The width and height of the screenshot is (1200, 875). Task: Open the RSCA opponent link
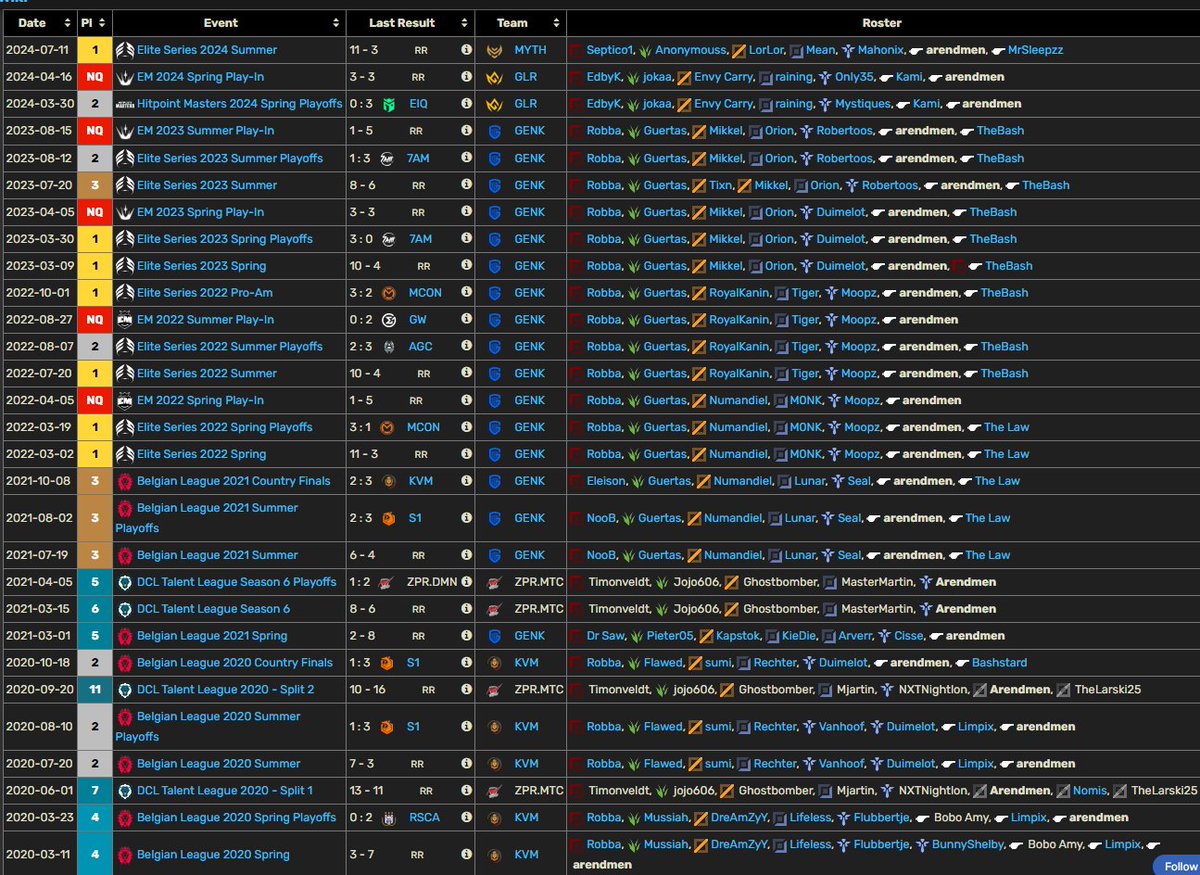click(x=424, y=817)
